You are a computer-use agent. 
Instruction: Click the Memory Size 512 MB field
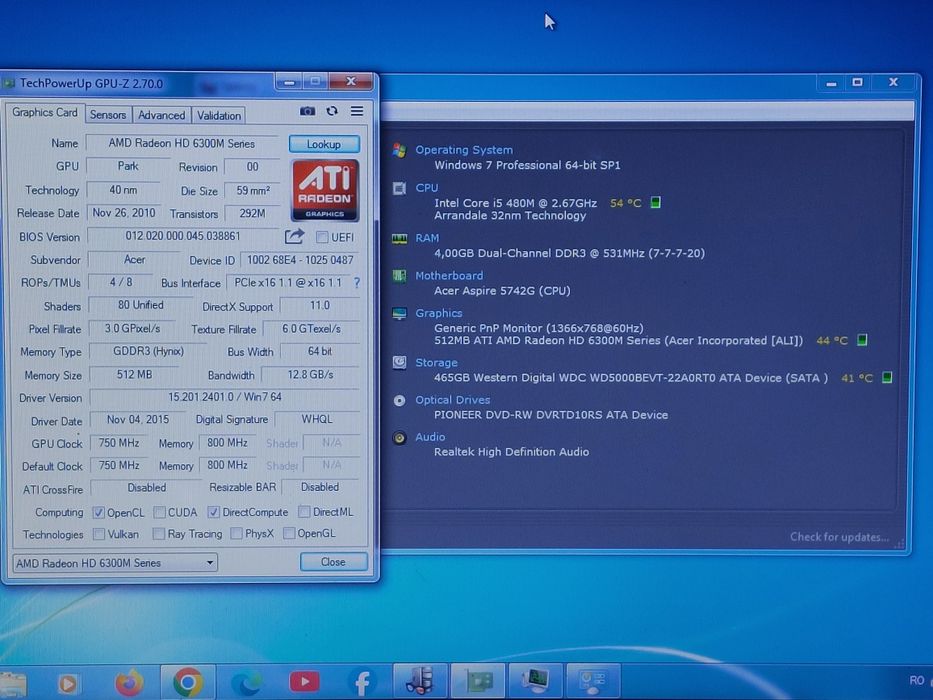pos(134,375)
